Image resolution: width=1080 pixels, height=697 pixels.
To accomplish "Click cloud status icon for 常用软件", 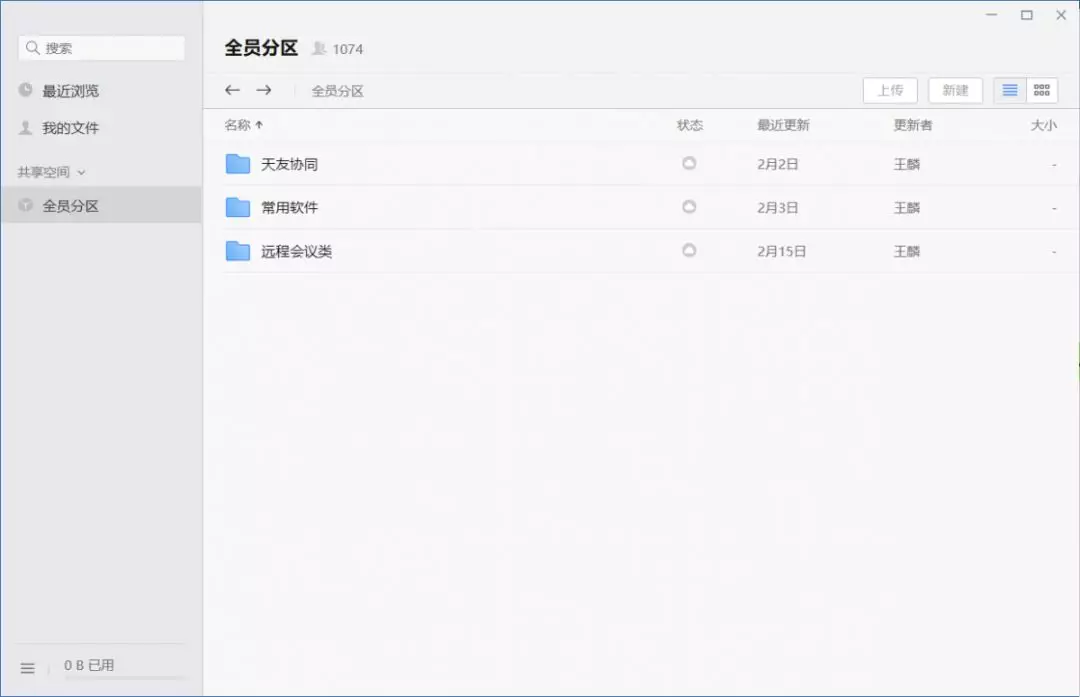I will [689, 207].
